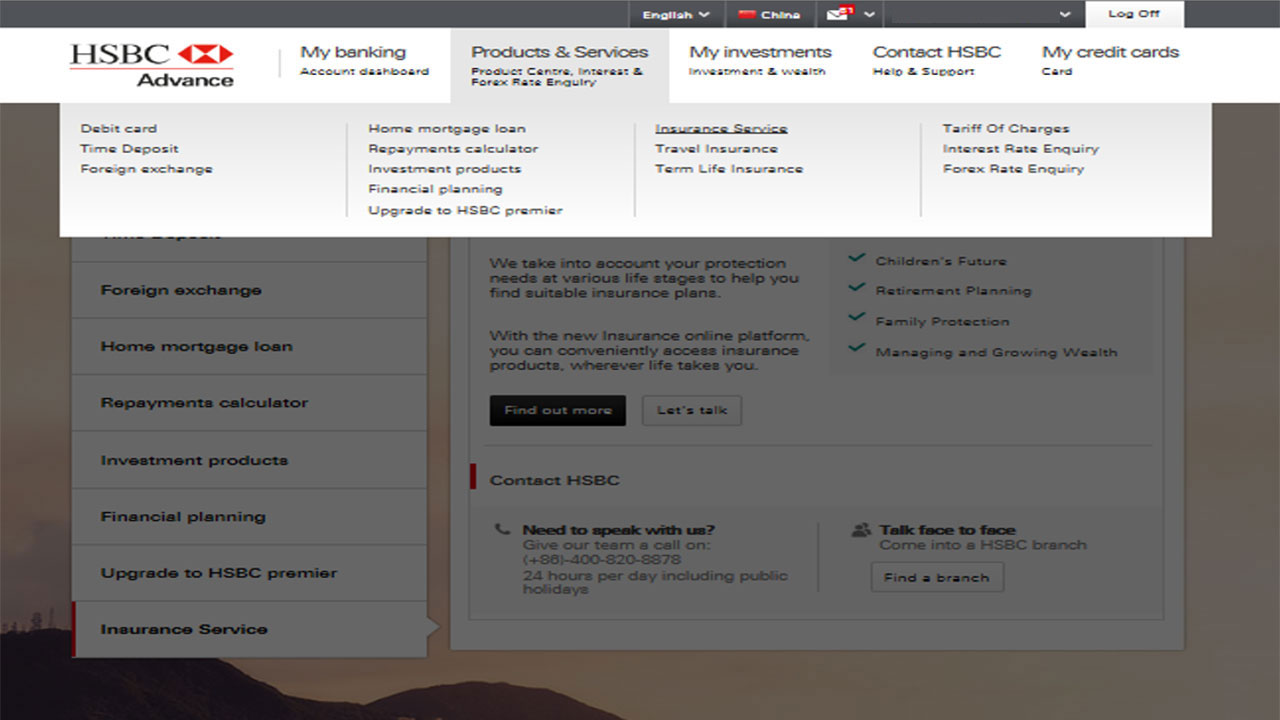Log Off from the account
The height and width of the screenshot is (720, 1280).
click(1134, 14)
